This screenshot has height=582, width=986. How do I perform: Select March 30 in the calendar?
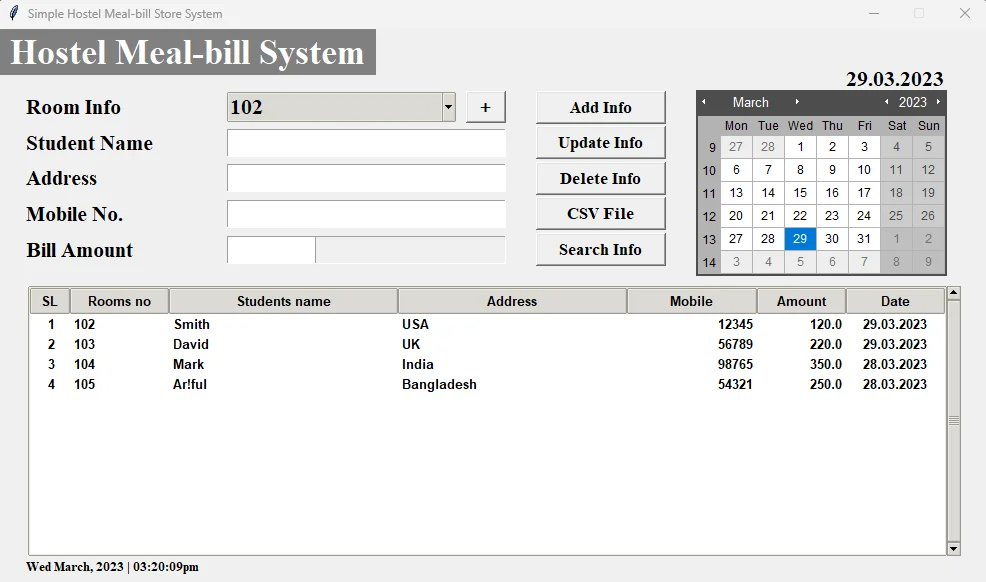point(832,239)
